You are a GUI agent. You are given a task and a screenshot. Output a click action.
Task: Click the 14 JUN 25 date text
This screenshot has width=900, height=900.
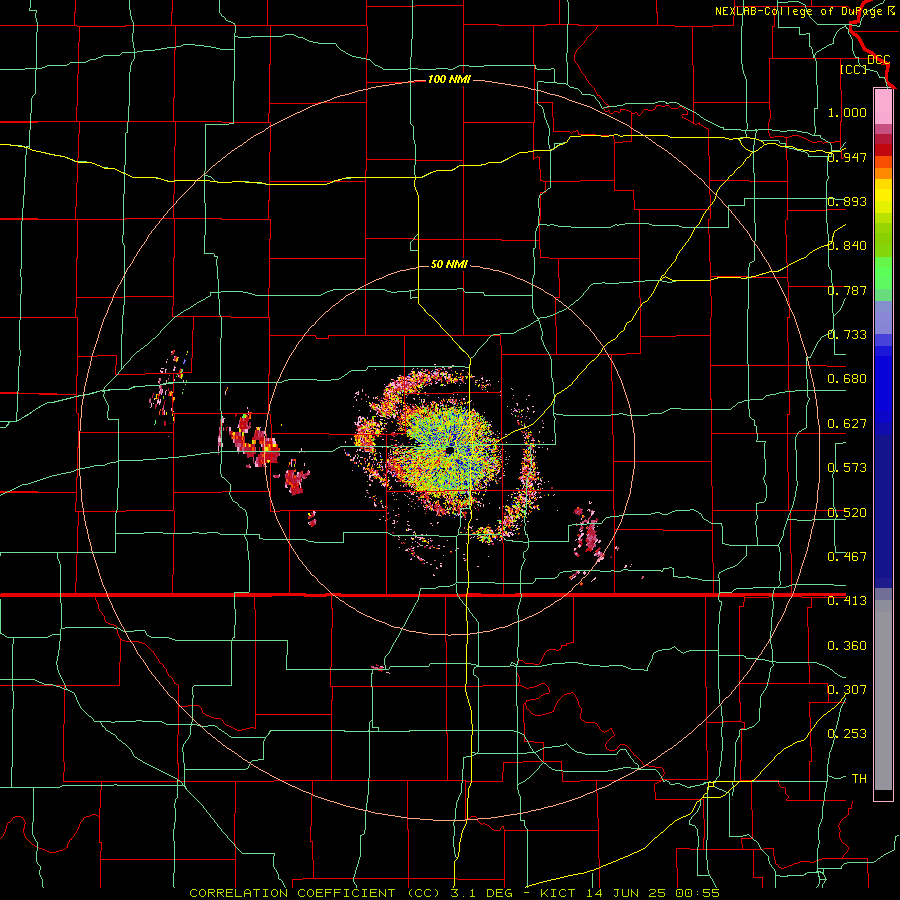pos(627,893)
